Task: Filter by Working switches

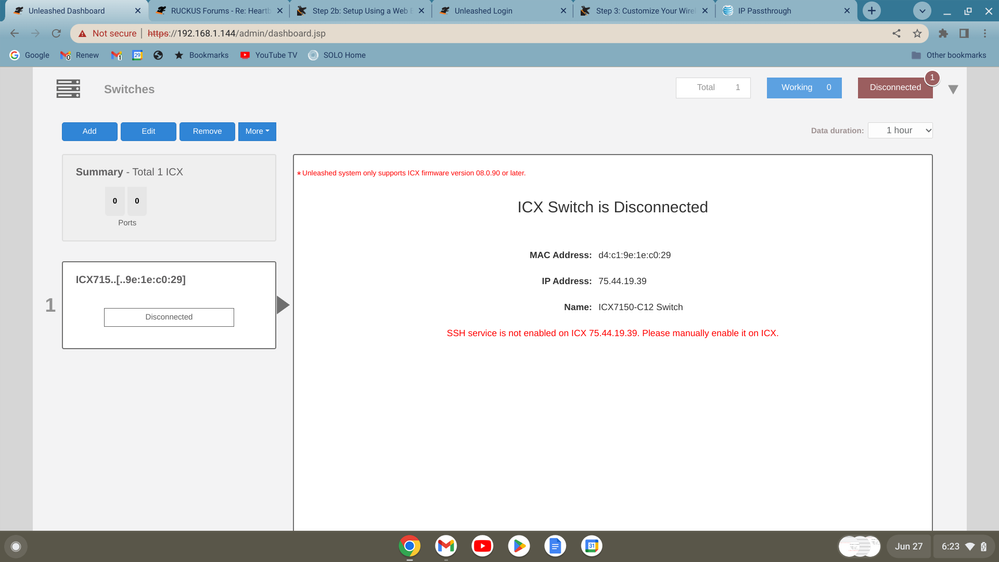Action: point(804,87)
